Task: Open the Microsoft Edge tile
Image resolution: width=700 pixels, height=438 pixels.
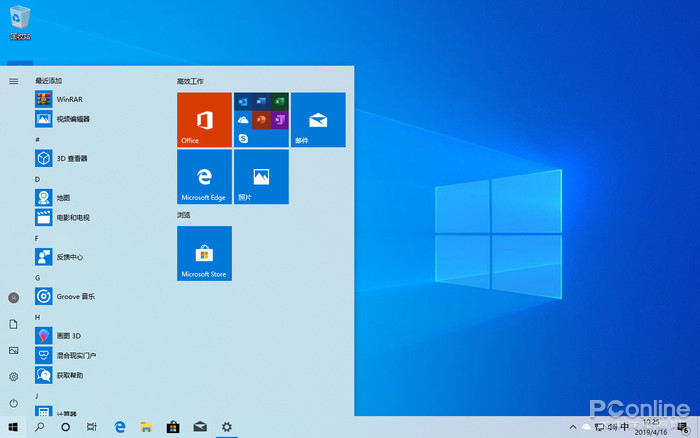Action: coord(204,177)
